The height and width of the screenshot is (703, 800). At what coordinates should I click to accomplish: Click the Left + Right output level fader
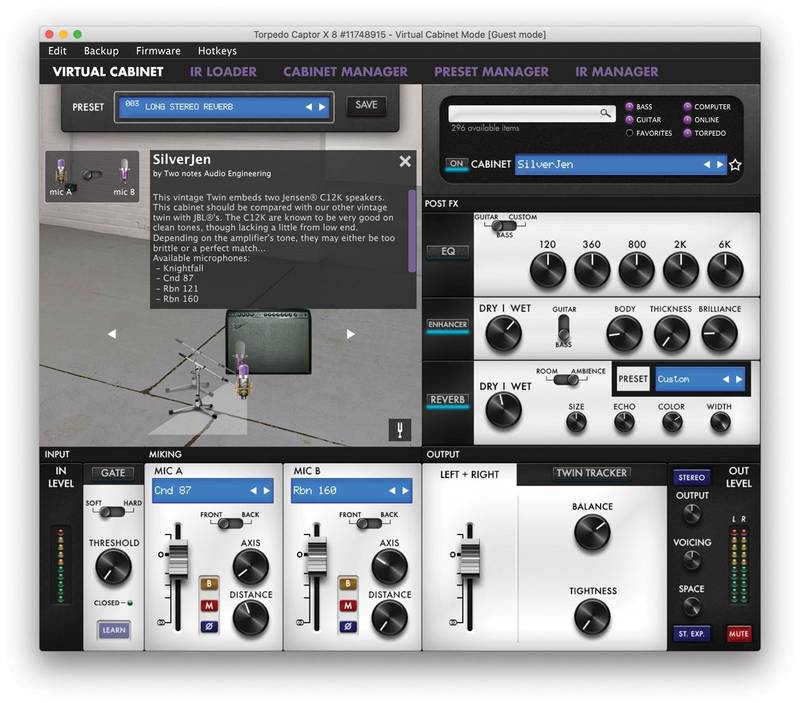point(466,557)
